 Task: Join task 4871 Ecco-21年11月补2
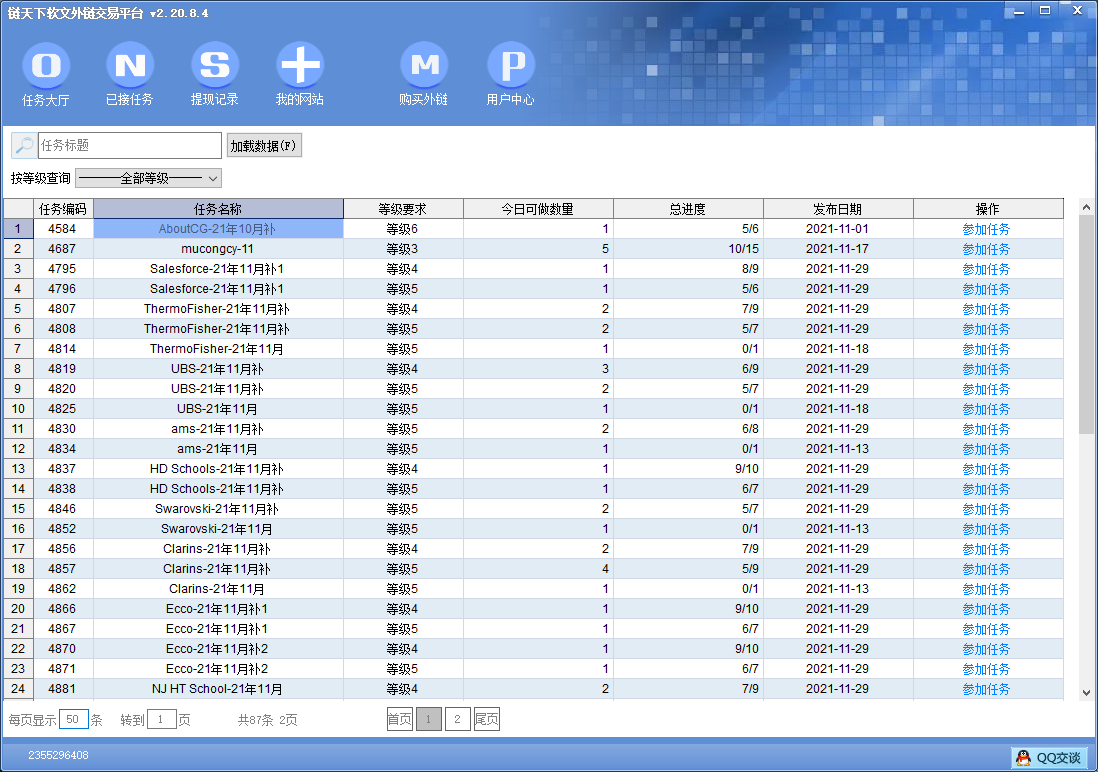[986, 670]
